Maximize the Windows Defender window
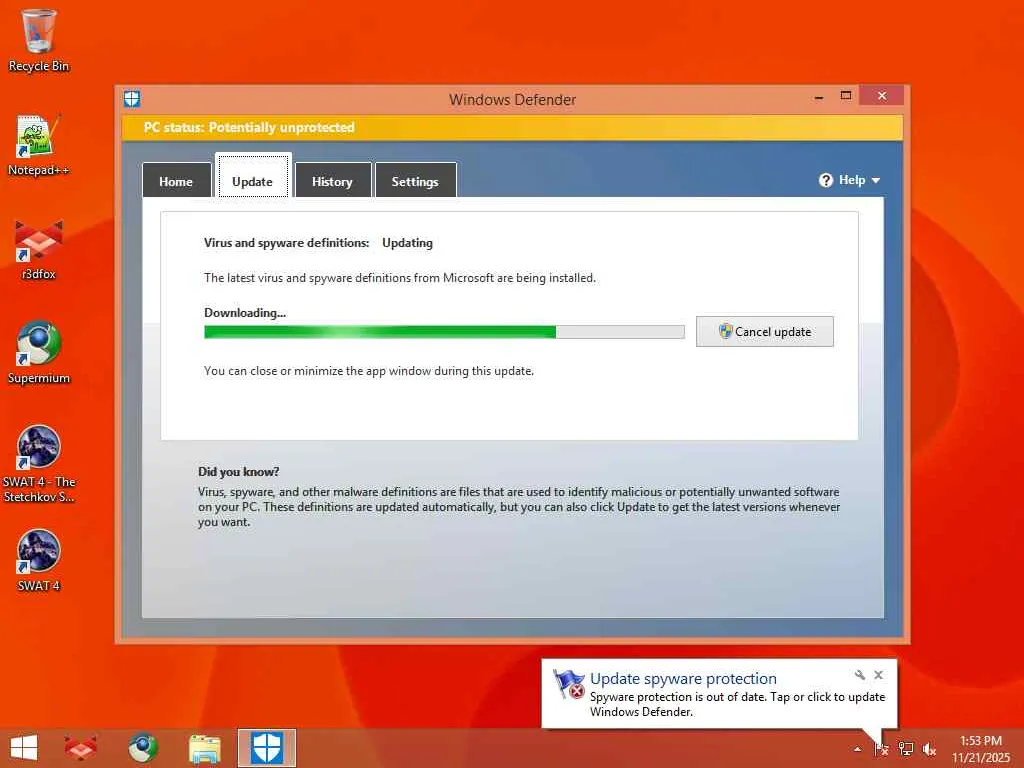The height and width of the screenshot is (768, 1024). 846,96
